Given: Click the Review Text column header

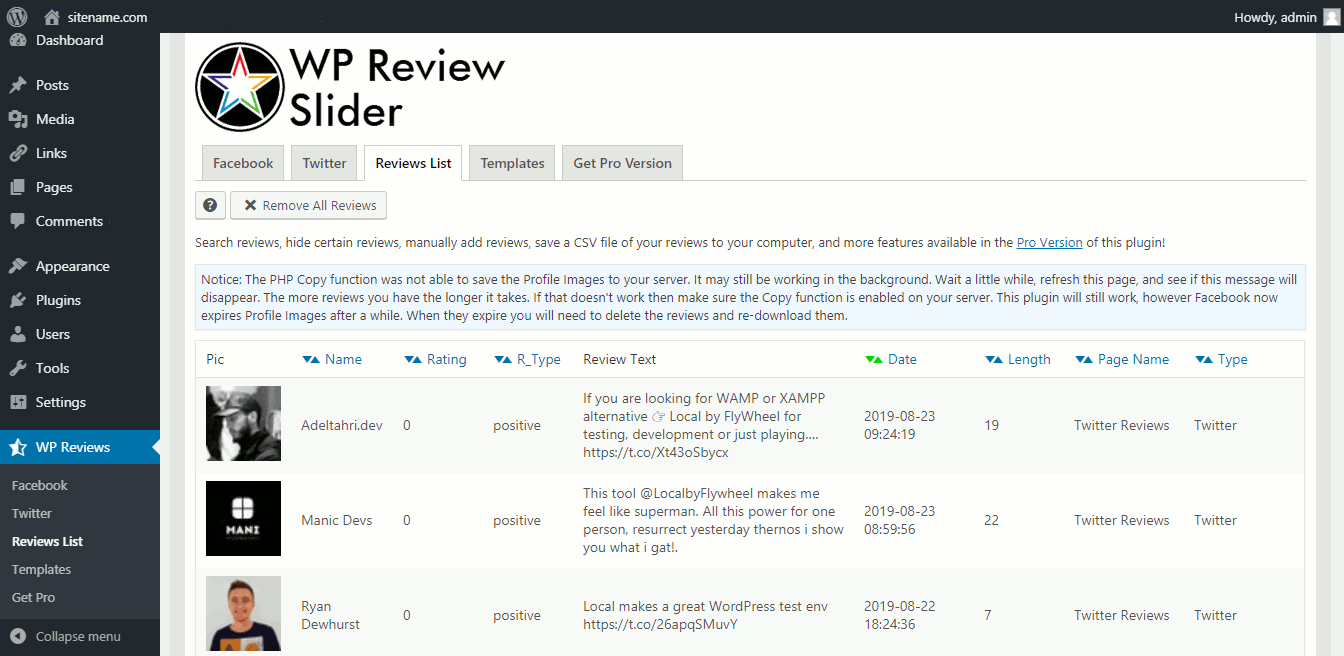Looking at the screenshot, I should (620, 359).
